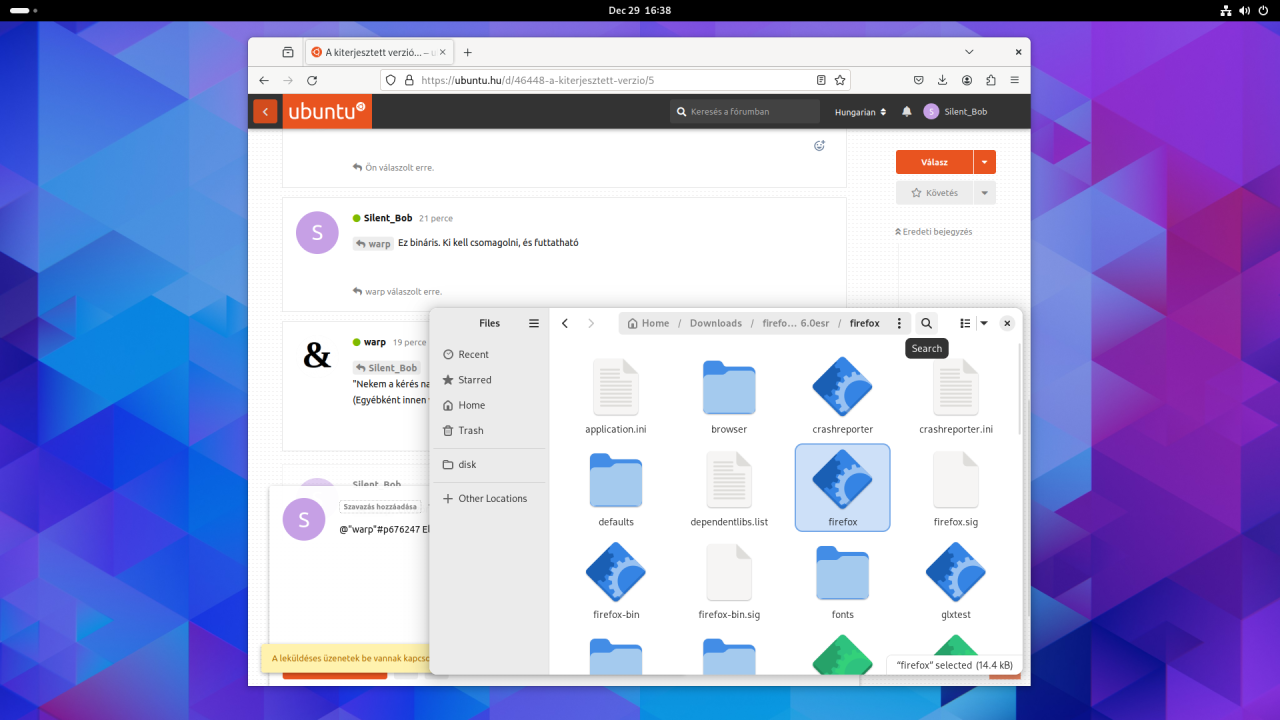Reload the page in Firefox

[312, 80]
